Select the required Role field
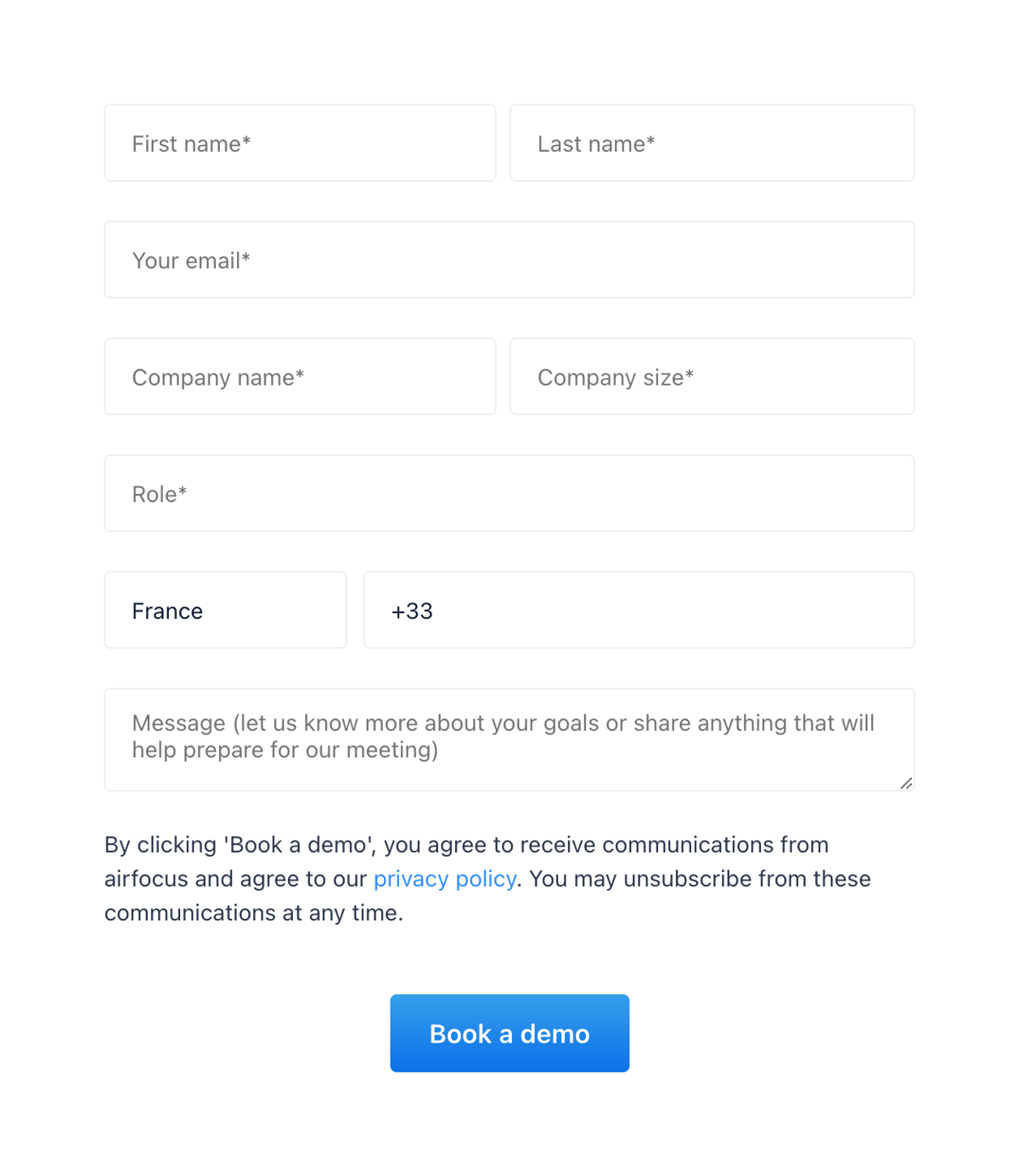Image resolution: width=1019 pixels, height=1176 pixels. (509, 493)
